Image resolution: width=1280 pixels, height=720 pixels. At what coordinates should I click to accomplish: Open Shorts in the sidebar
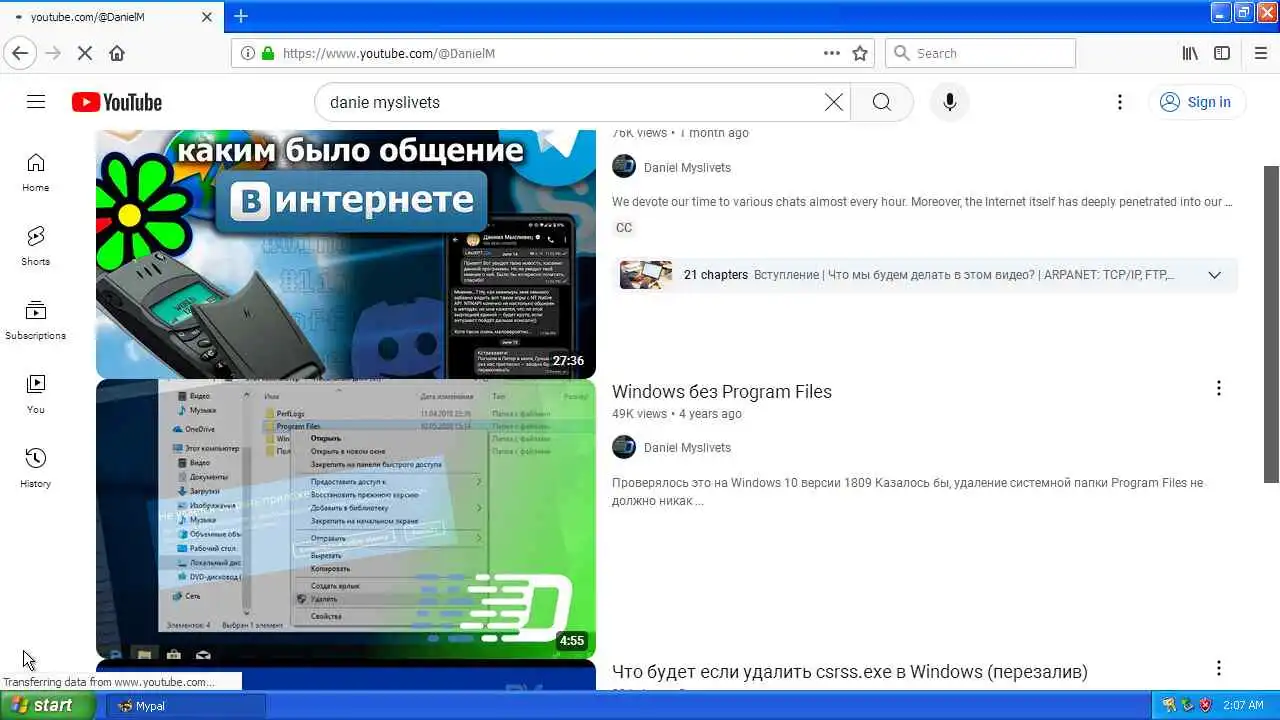(x=36, y=247)
